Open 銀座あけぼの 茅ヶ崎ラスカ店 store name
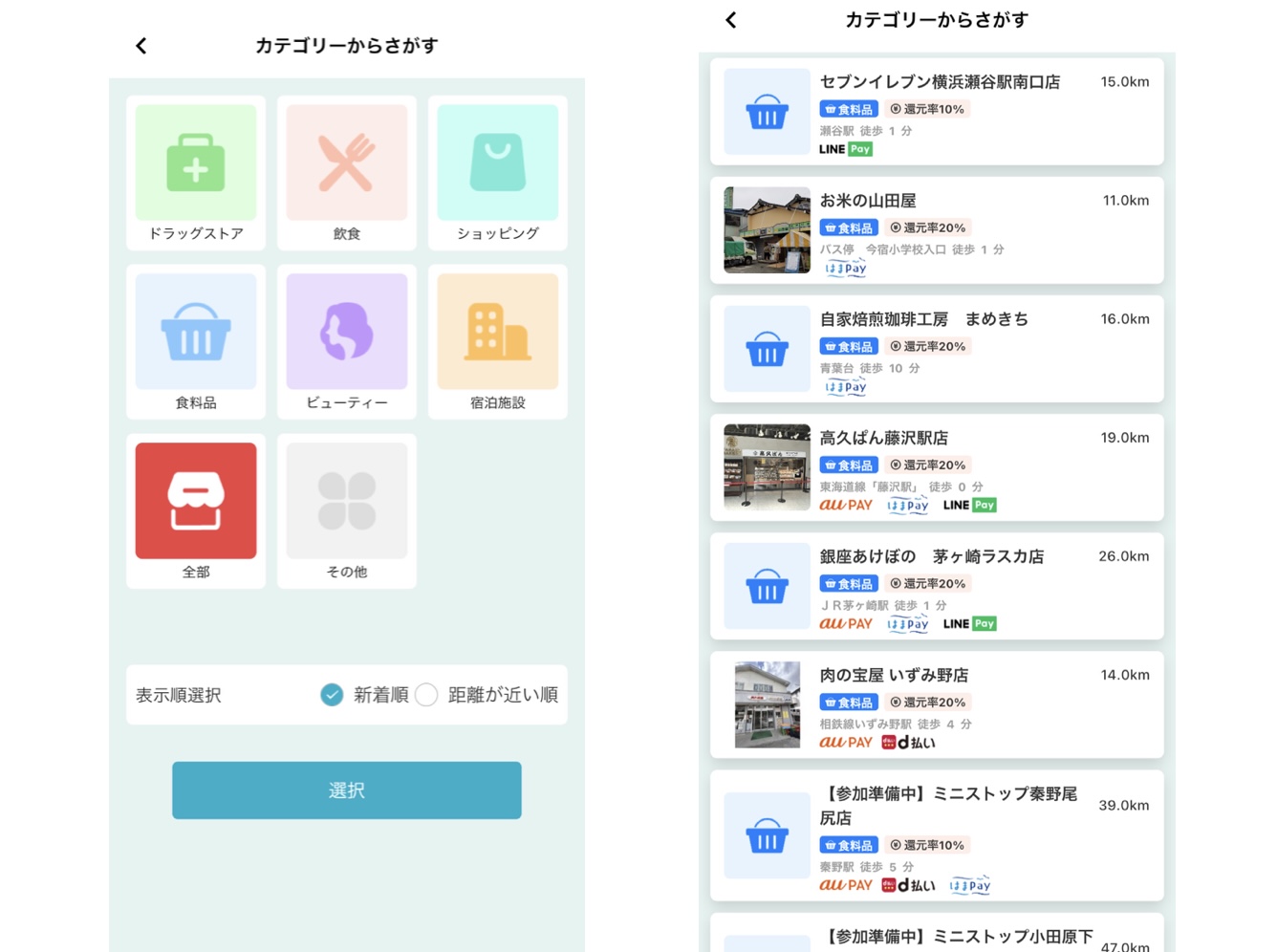 (x=931, y=556)
